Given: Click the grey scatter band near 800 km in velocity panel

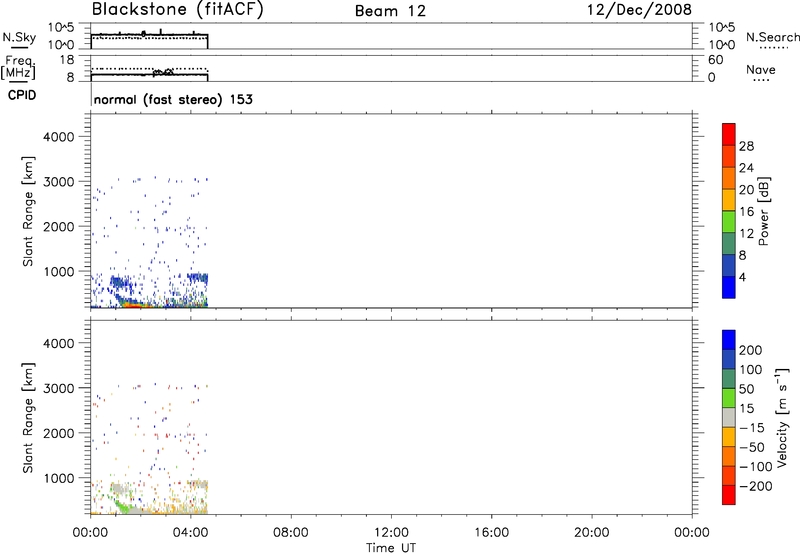Looking at the screenshot, I should tap(118, 488).
